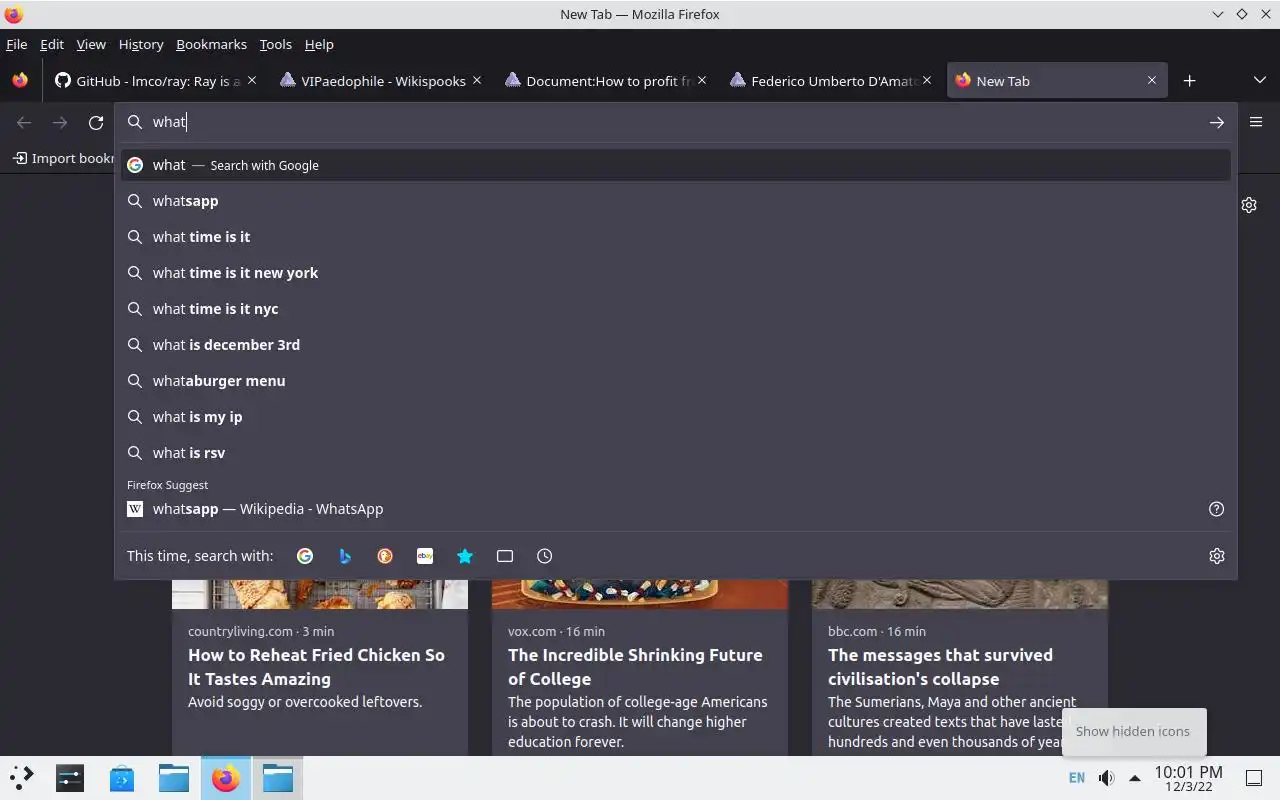
Task: Click inside the address bar text field
Action: (676, 122)
